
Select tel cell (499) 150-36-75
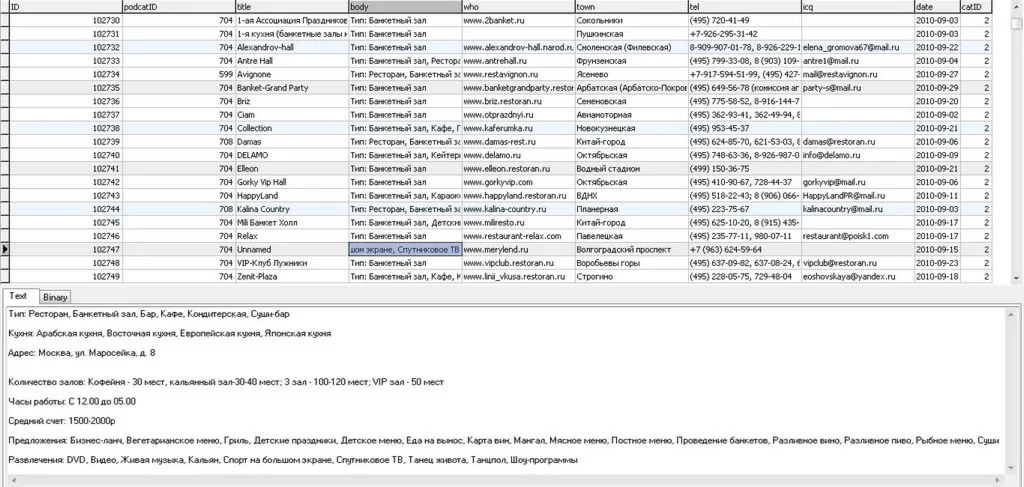pyautogui.click(x=744, y=168)
